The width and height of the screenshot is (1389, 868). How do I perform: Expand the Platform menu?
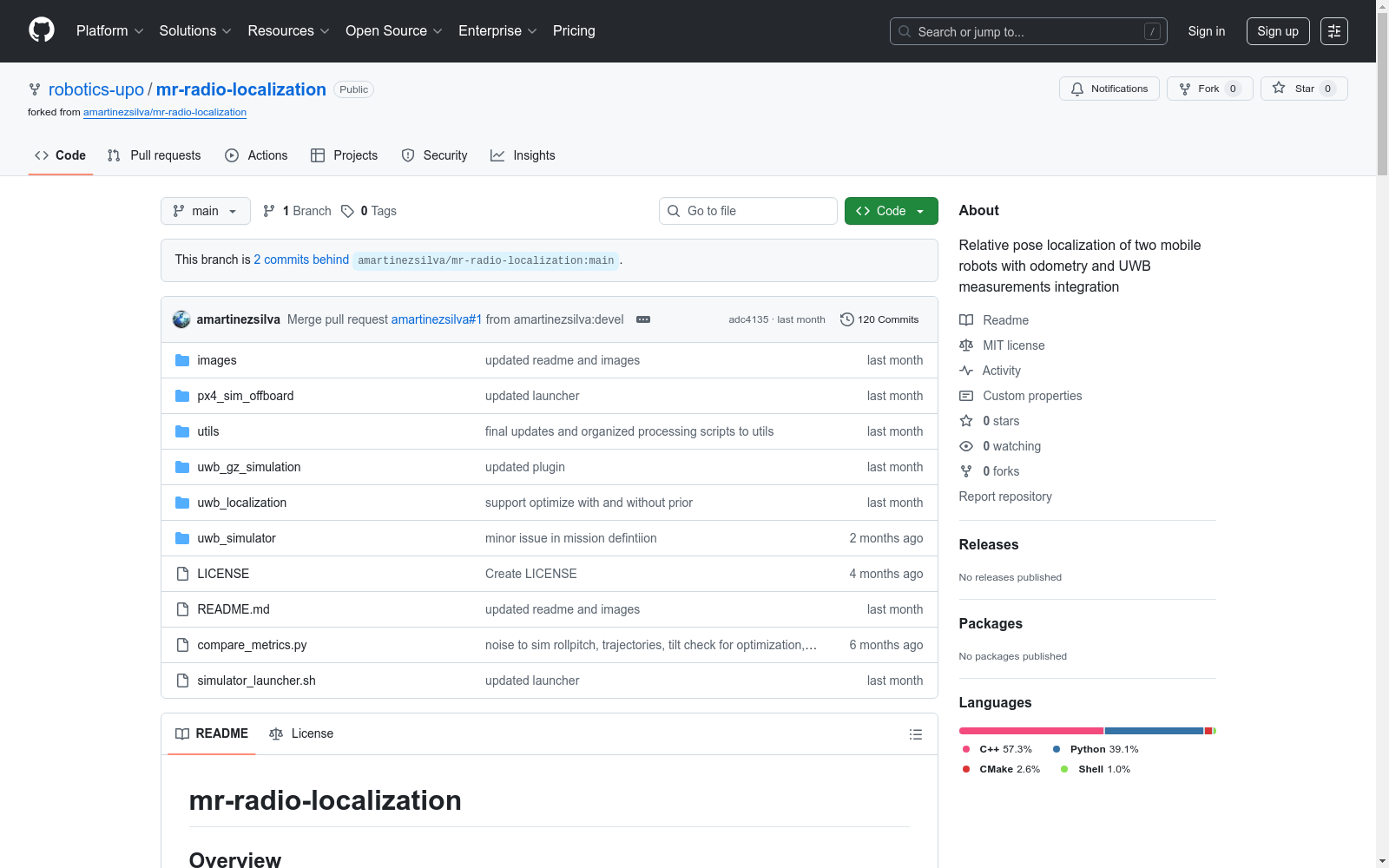109,31
